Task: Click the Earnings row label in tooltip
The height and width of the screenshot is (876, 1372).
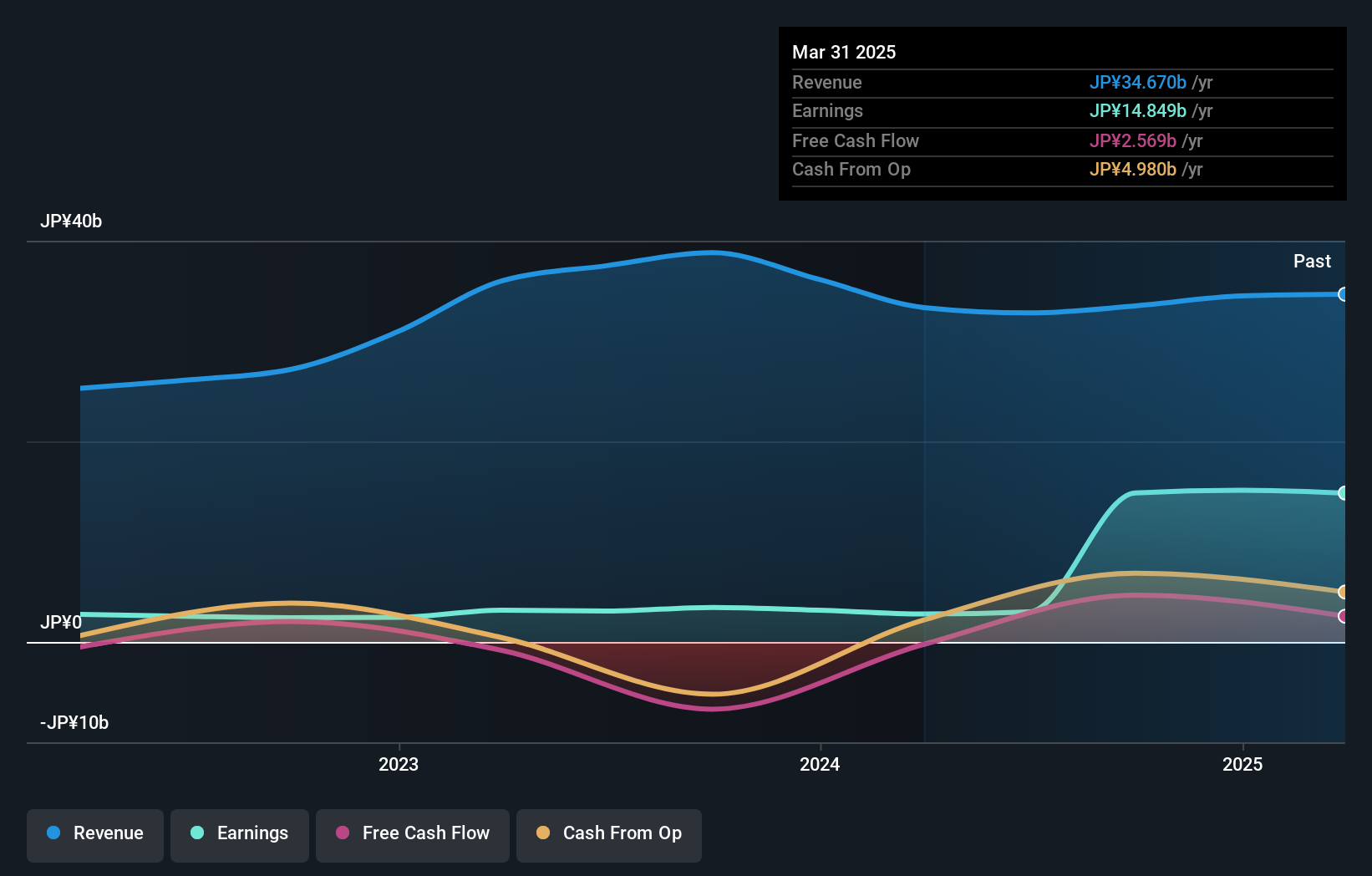Action: pyautogui.click(x=827, y=111)
